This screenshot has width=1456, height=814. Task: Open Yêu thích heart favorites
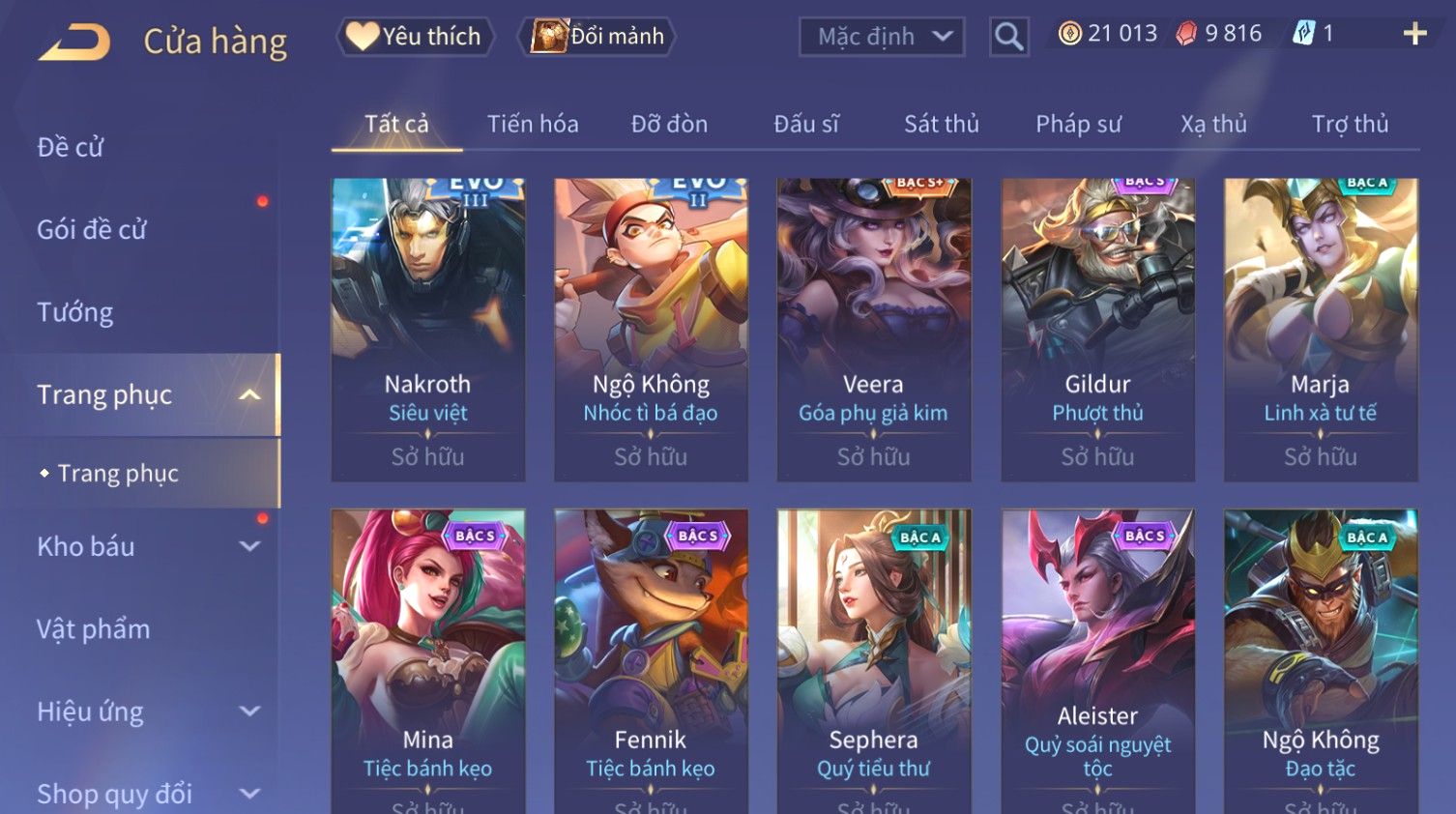416,37
